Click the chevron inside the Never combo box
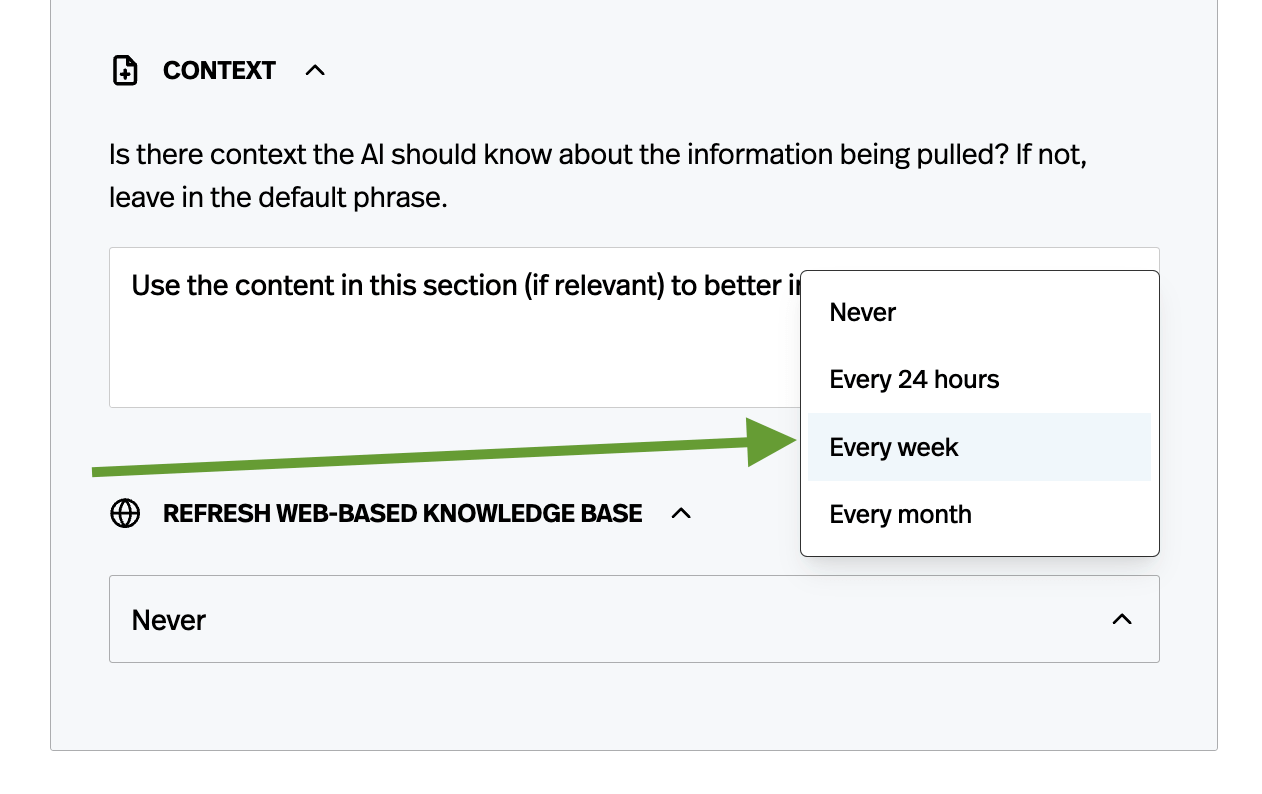 coord(1122,620)
